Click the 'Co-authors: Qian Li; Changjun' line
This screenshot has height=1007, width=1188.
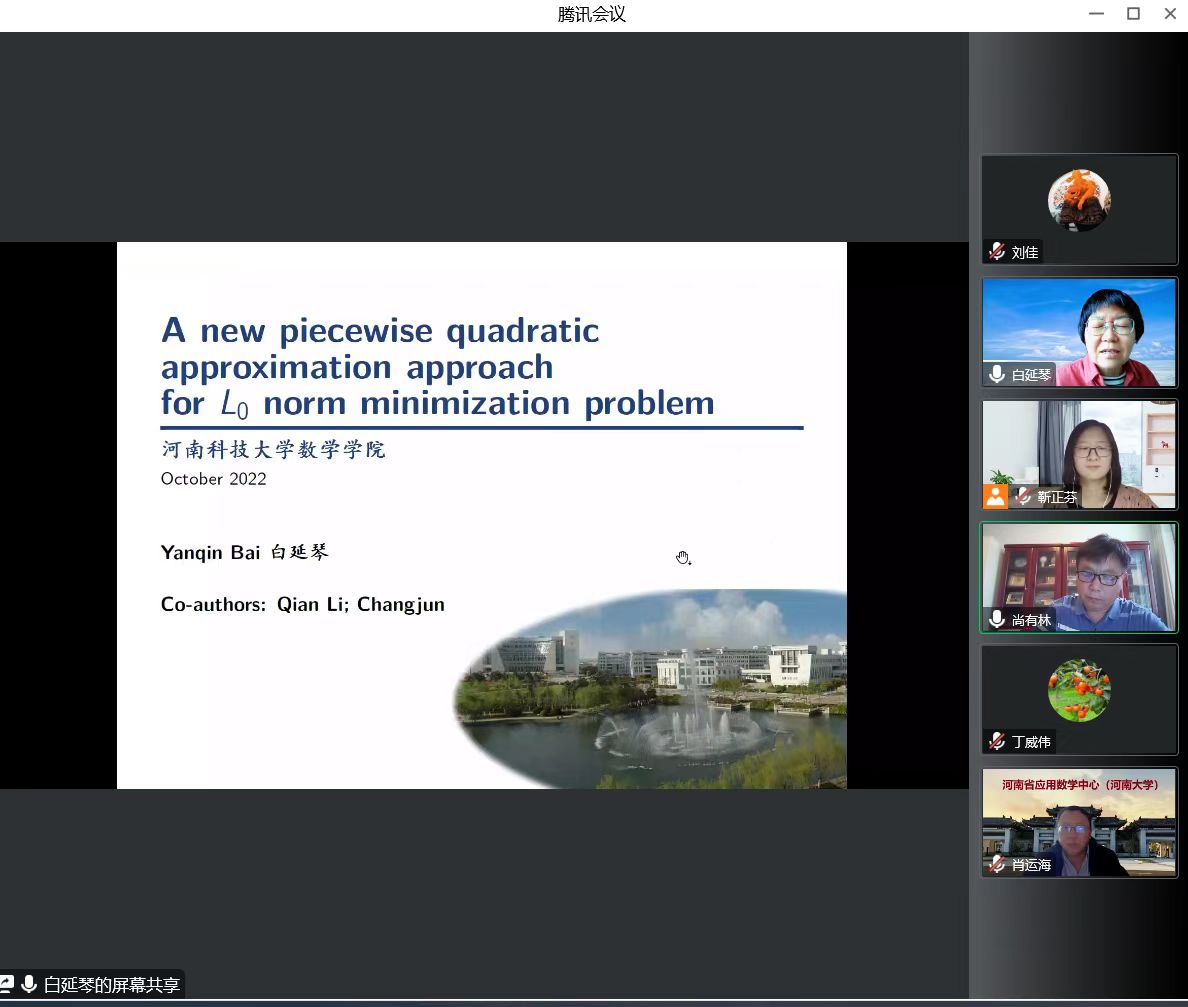point(303,605)
